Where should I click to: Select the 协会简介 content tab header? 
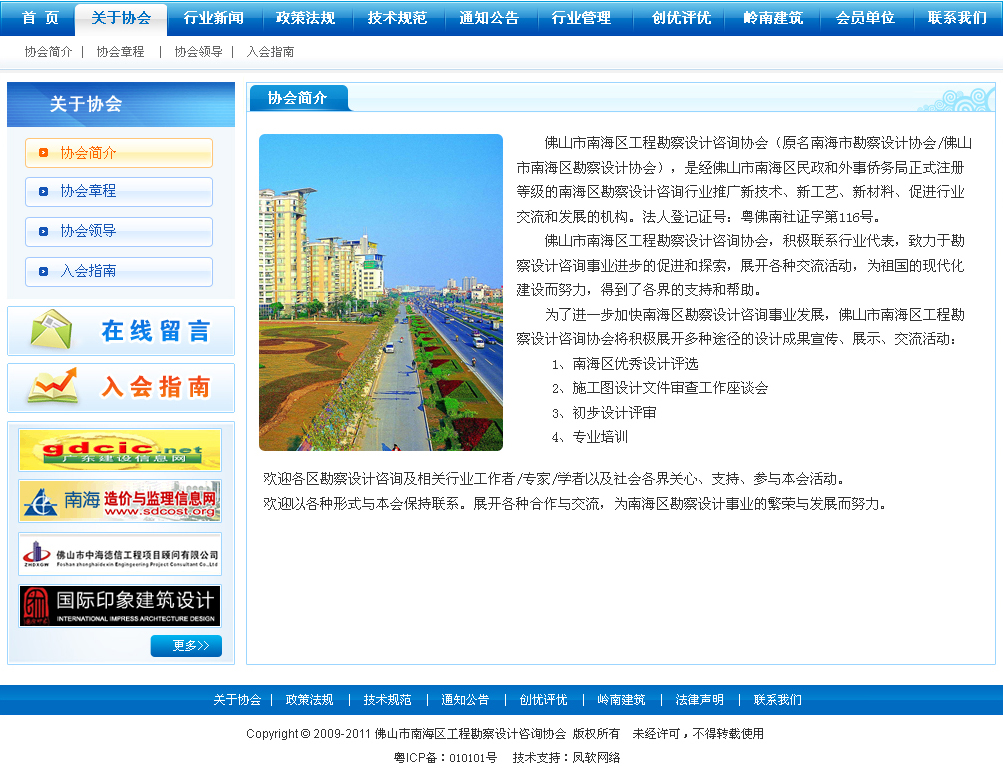[297, 98]
